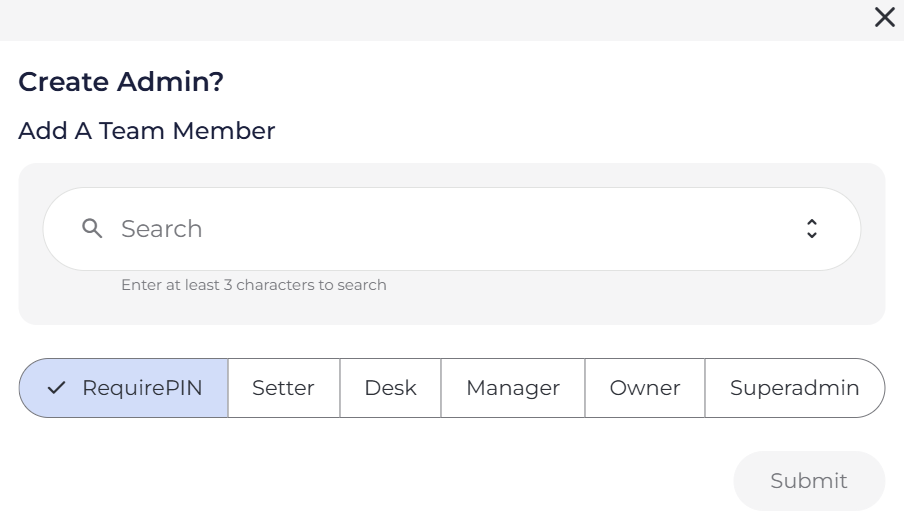This screenshot has height=526, width=904.
Task: Click the word "search" in the helper hint
Action: (x=362, y=285)
